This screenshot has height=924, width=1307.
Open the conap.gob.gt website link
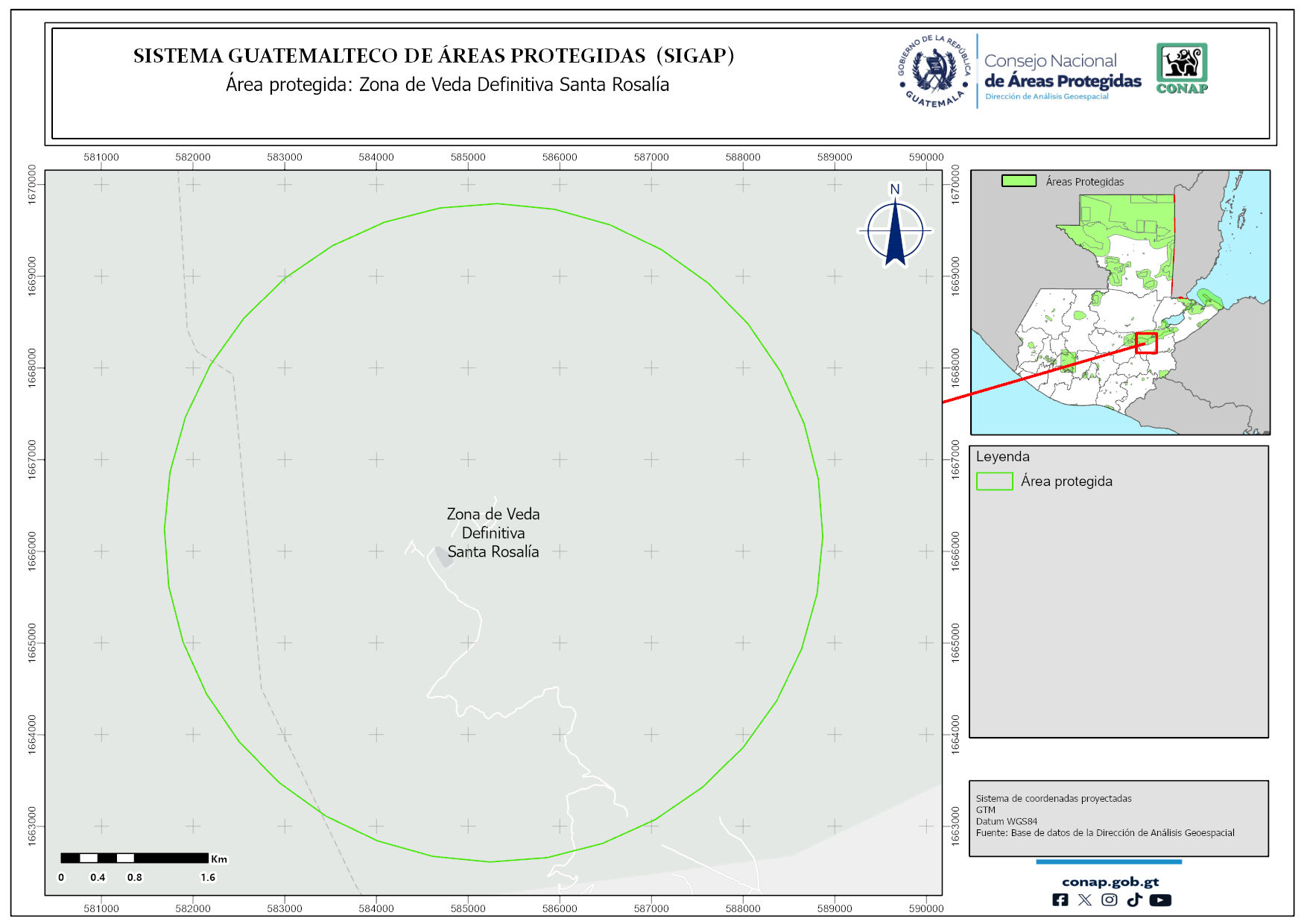pos(1110,882)
